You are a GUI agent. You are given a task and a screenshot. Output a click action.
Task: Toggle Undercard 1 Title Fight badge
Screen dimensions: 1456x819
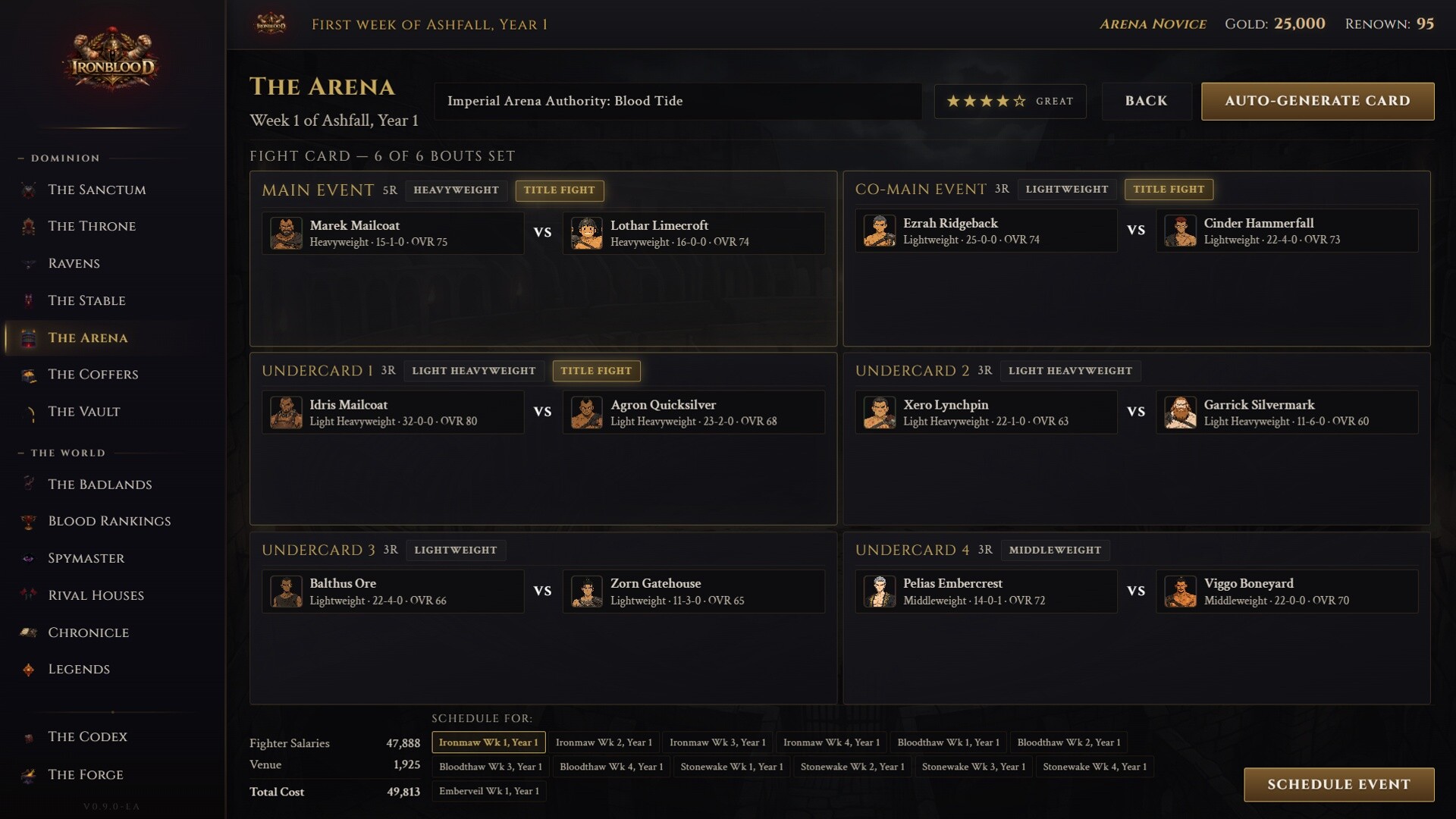coord(596,371)
